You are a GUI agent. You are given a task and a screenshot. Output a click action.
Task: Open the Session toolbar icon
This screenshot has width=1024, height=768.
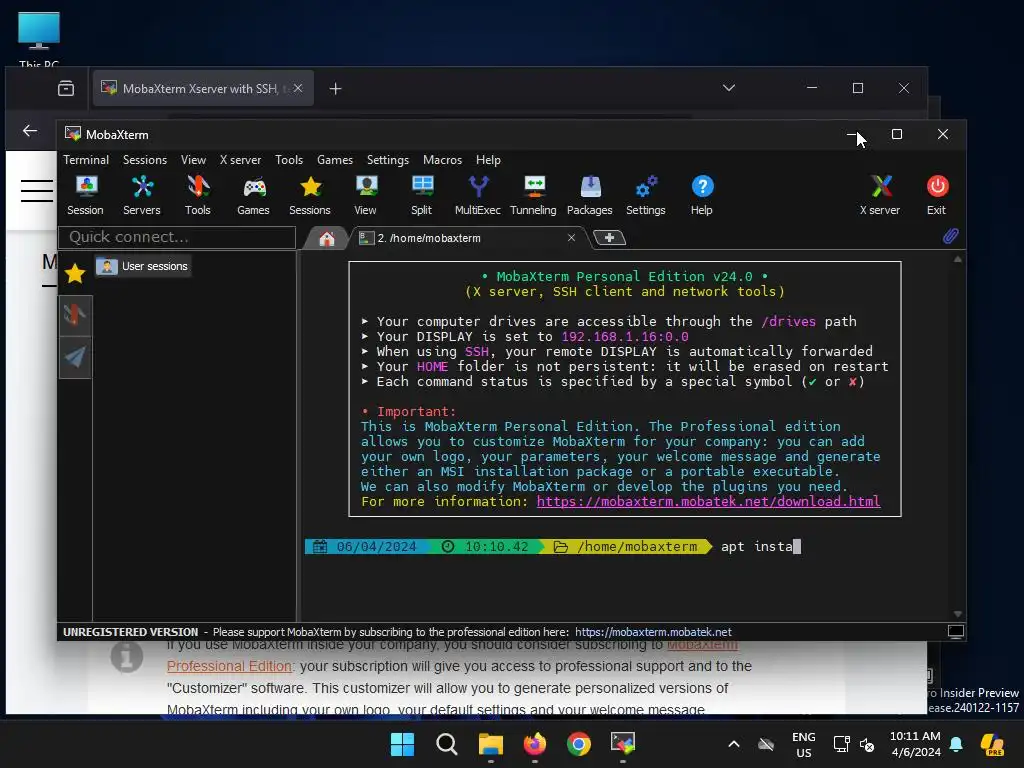(x=86, y=195)
